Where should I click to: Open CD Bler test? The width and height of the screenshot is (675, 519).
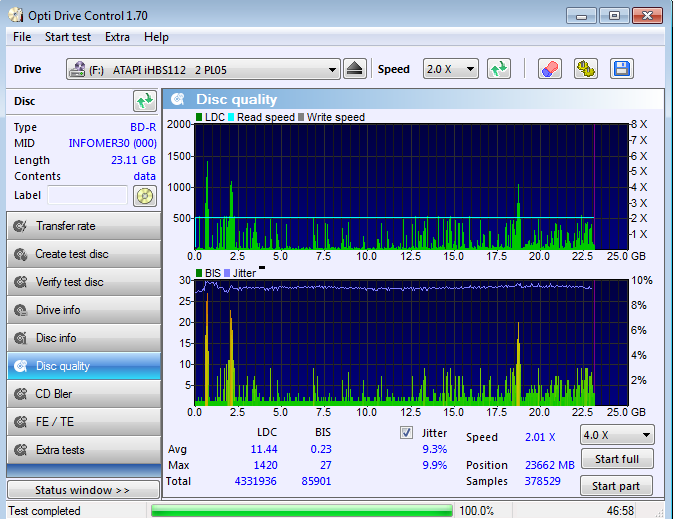click(x=84, y=394)
